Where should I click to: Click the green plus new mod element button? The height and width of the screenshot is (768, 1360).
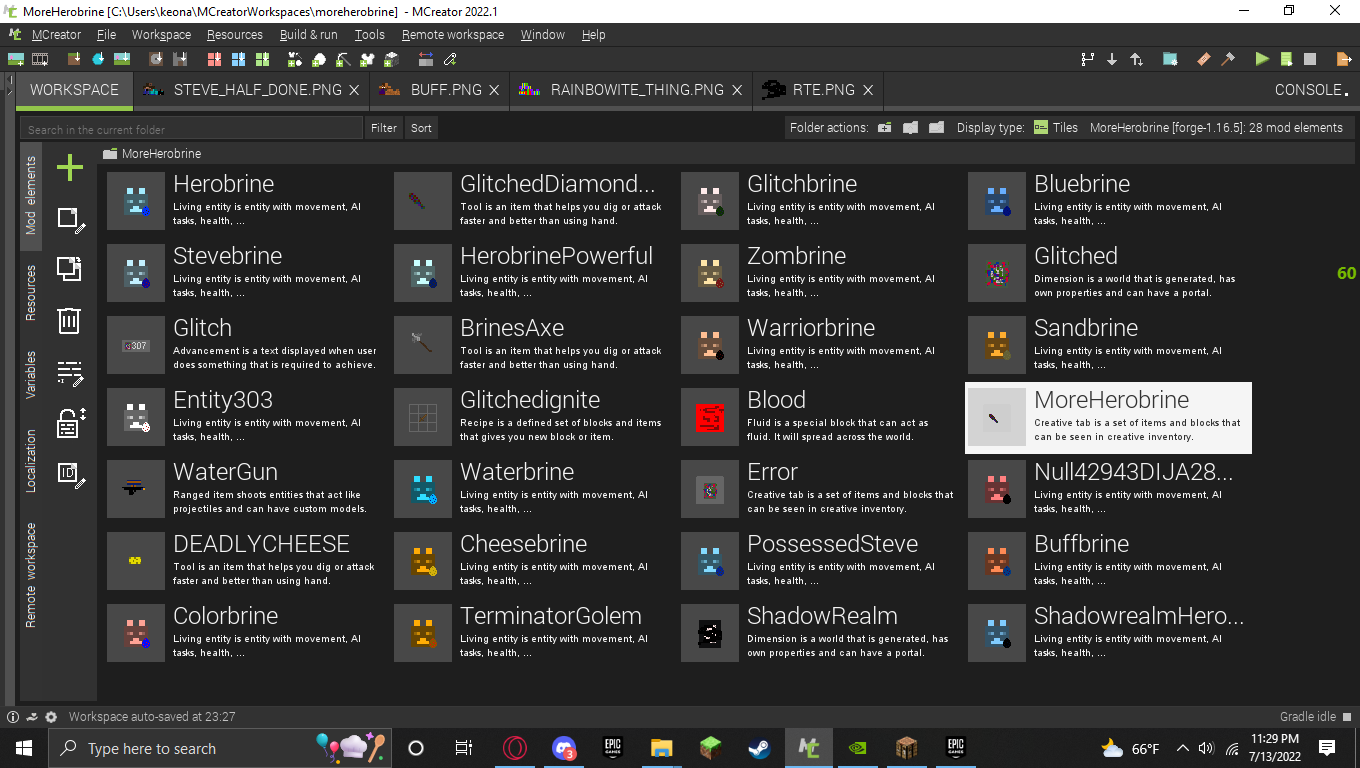(x=70, y=168)
